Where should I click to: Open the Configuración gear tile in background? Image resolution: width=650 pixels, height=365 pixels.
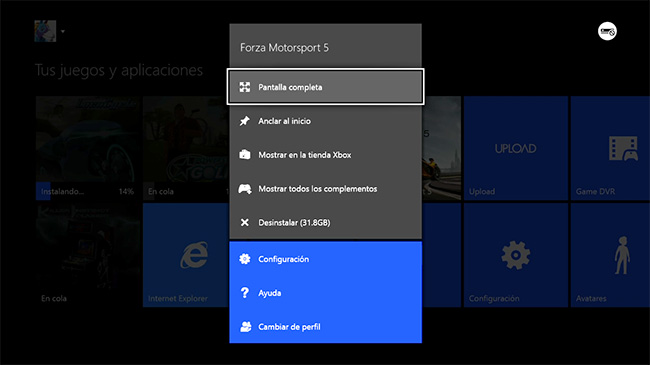coord(515,255)
